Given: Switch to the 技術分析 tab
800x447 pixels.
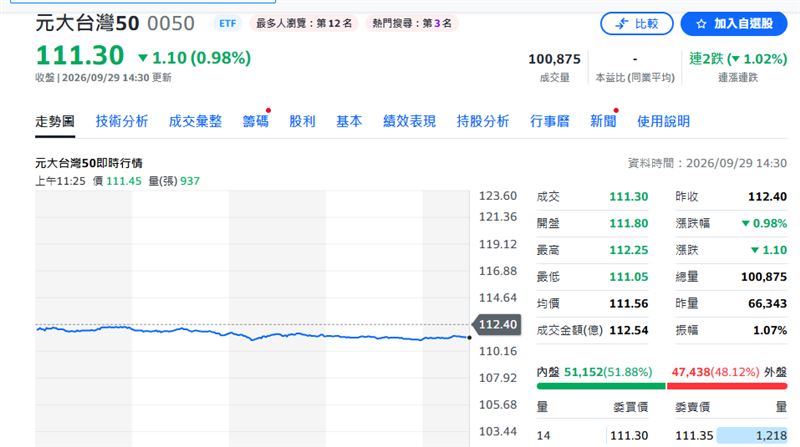Looking at the screenshot, I should pyautogui.click(x=122, y=121).
